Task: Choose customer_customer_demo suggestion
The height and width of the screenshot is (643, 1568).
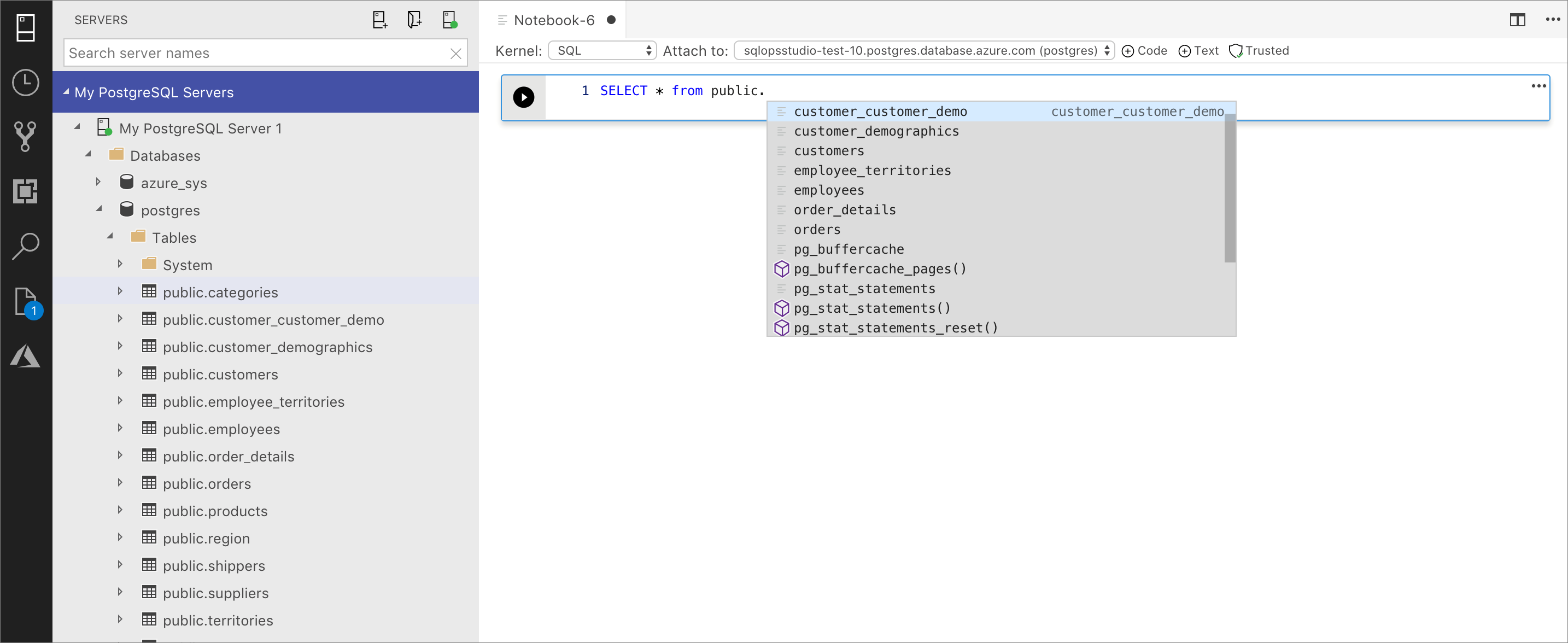Action: (x=996, y=112)
